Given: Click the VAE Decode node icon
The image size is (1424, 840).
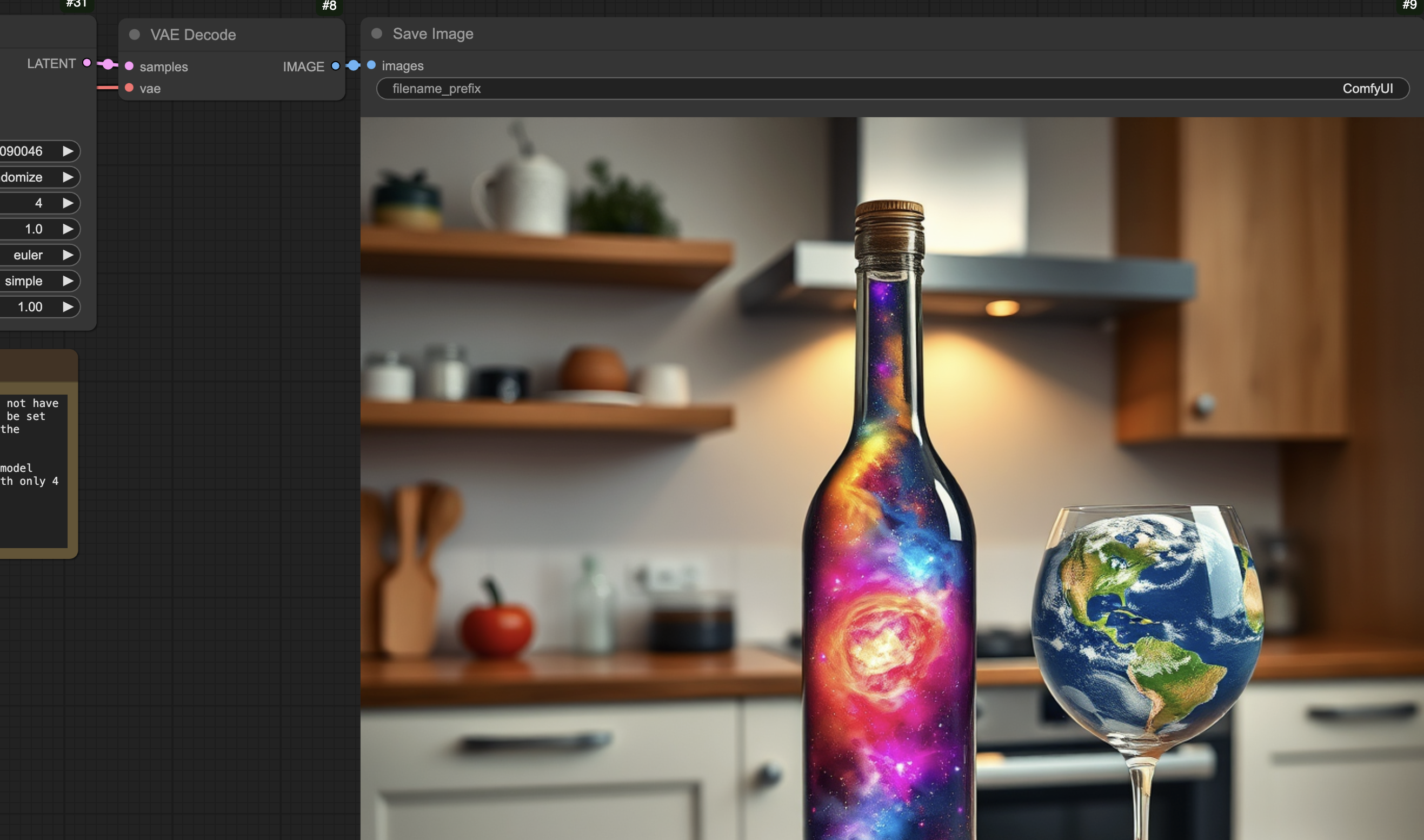Looking at the screenshot, I should point(134,34).
